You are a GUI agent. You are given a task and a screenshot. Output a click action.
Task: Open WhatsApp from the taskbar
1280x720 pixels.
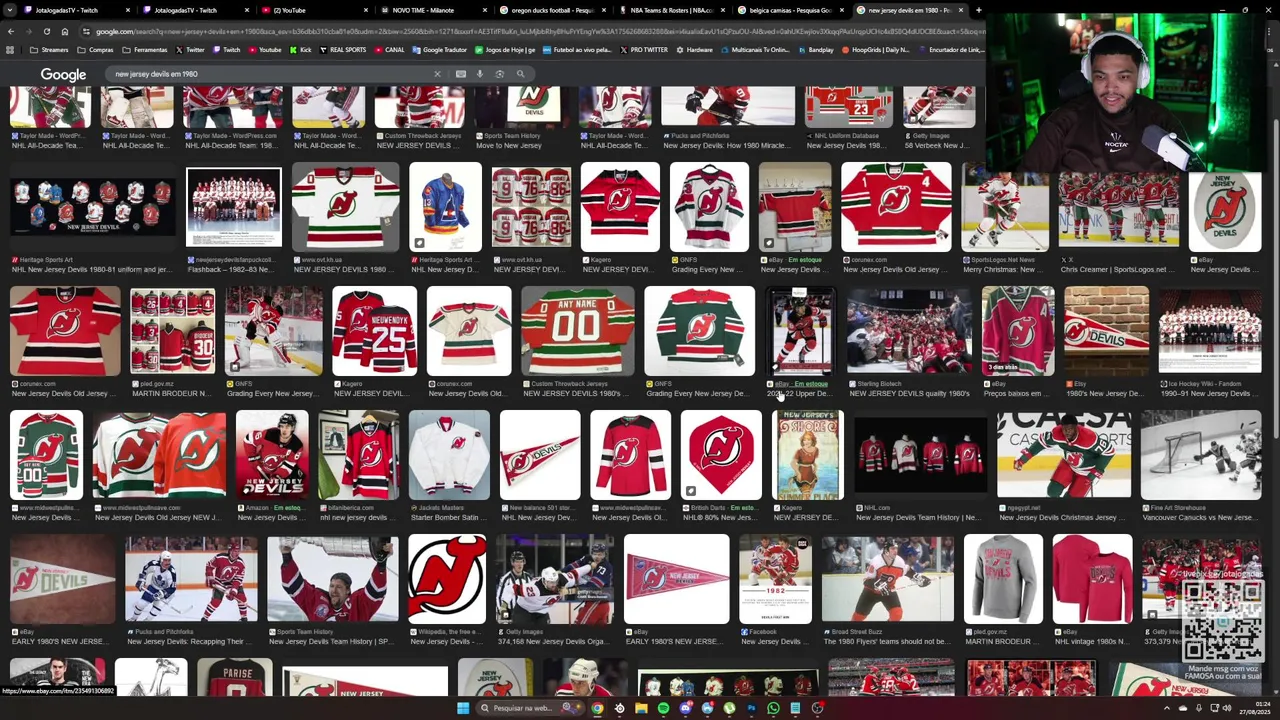point(773,708)
